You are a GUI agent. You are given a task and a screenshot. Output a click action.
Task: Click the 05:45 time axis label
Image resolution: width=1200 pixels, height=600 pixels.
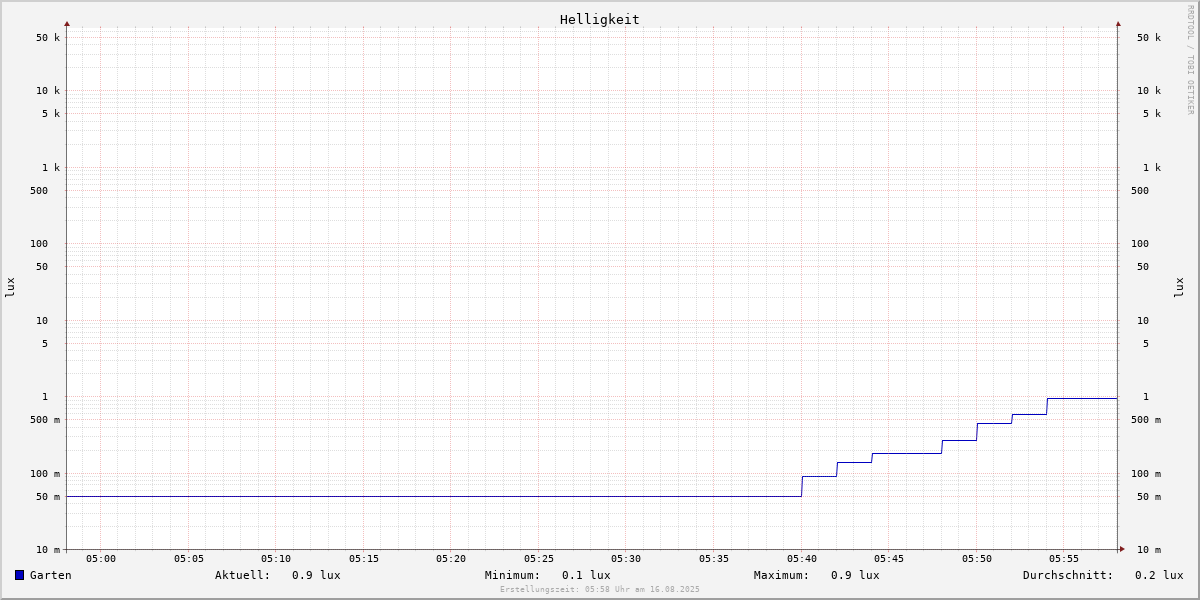tap(889, 559)
